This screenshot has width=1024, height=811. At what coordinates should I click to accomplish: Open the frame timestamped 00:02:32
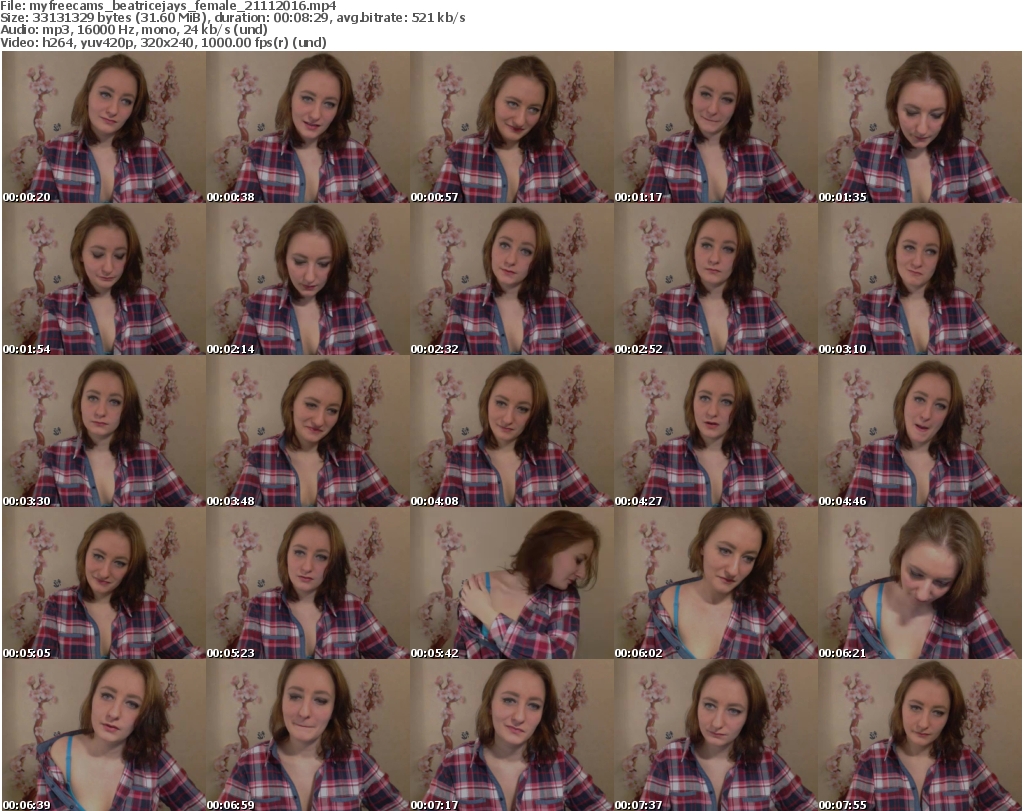click(512, 279)
